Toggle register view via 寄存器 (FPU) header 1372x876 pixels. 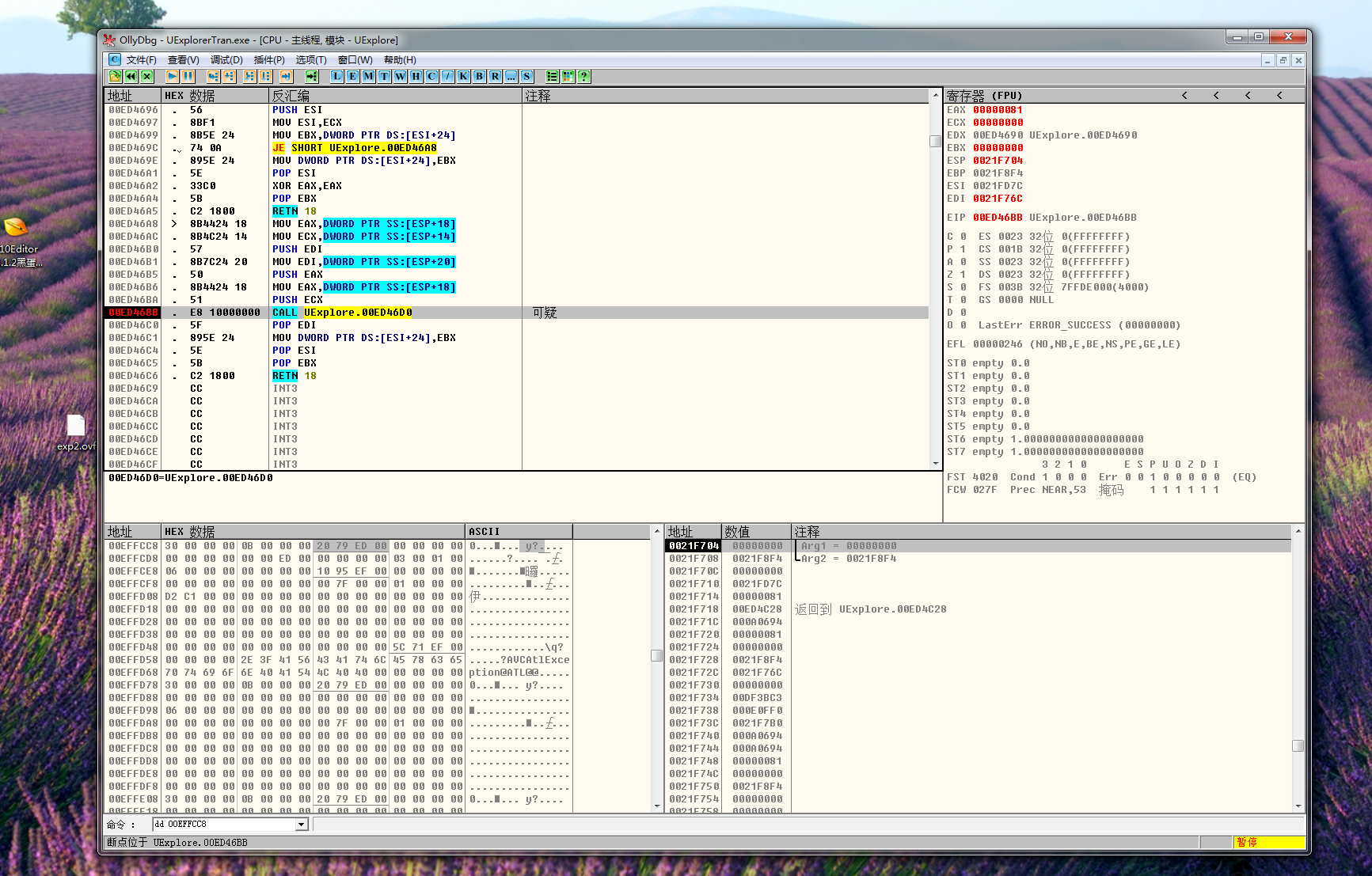point(984,96)
